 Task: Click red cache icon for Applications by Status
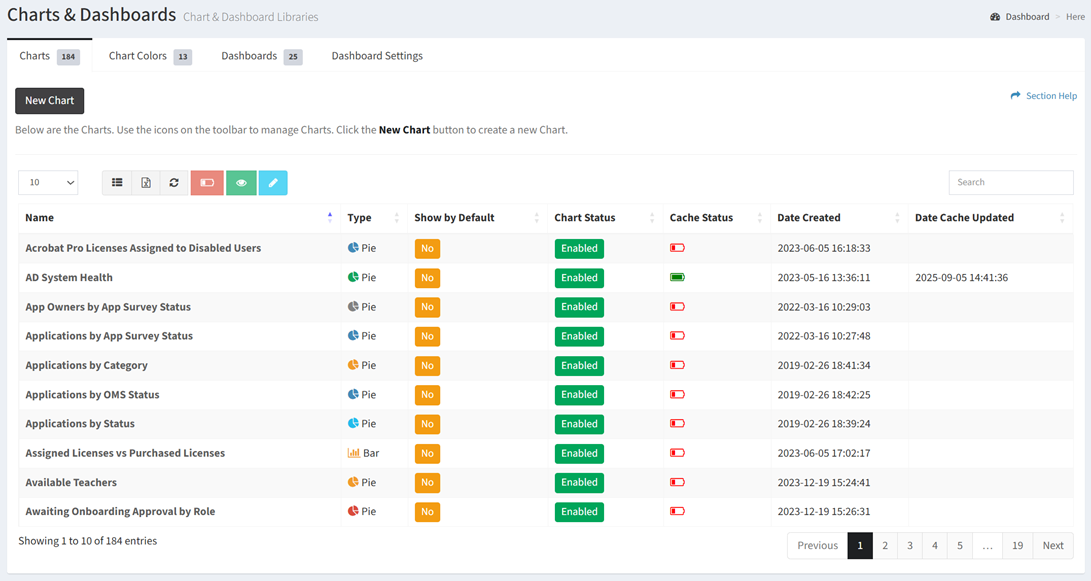coord(677,423)
